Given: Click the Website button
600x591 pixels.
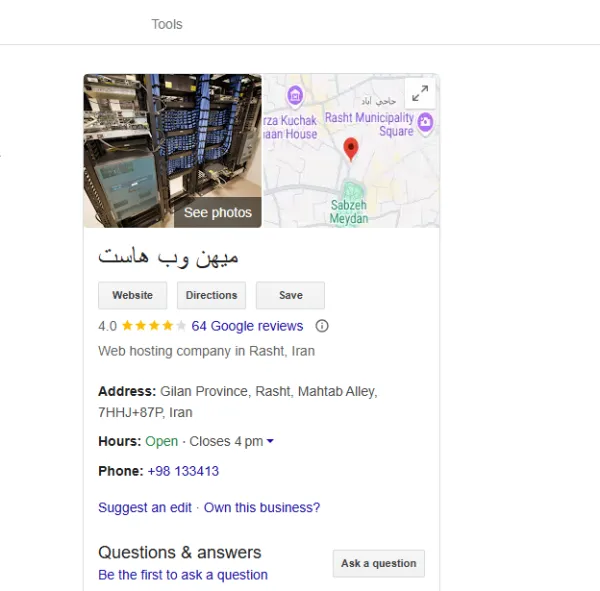Looking at the screenshot, I should [x=132, y=295].
